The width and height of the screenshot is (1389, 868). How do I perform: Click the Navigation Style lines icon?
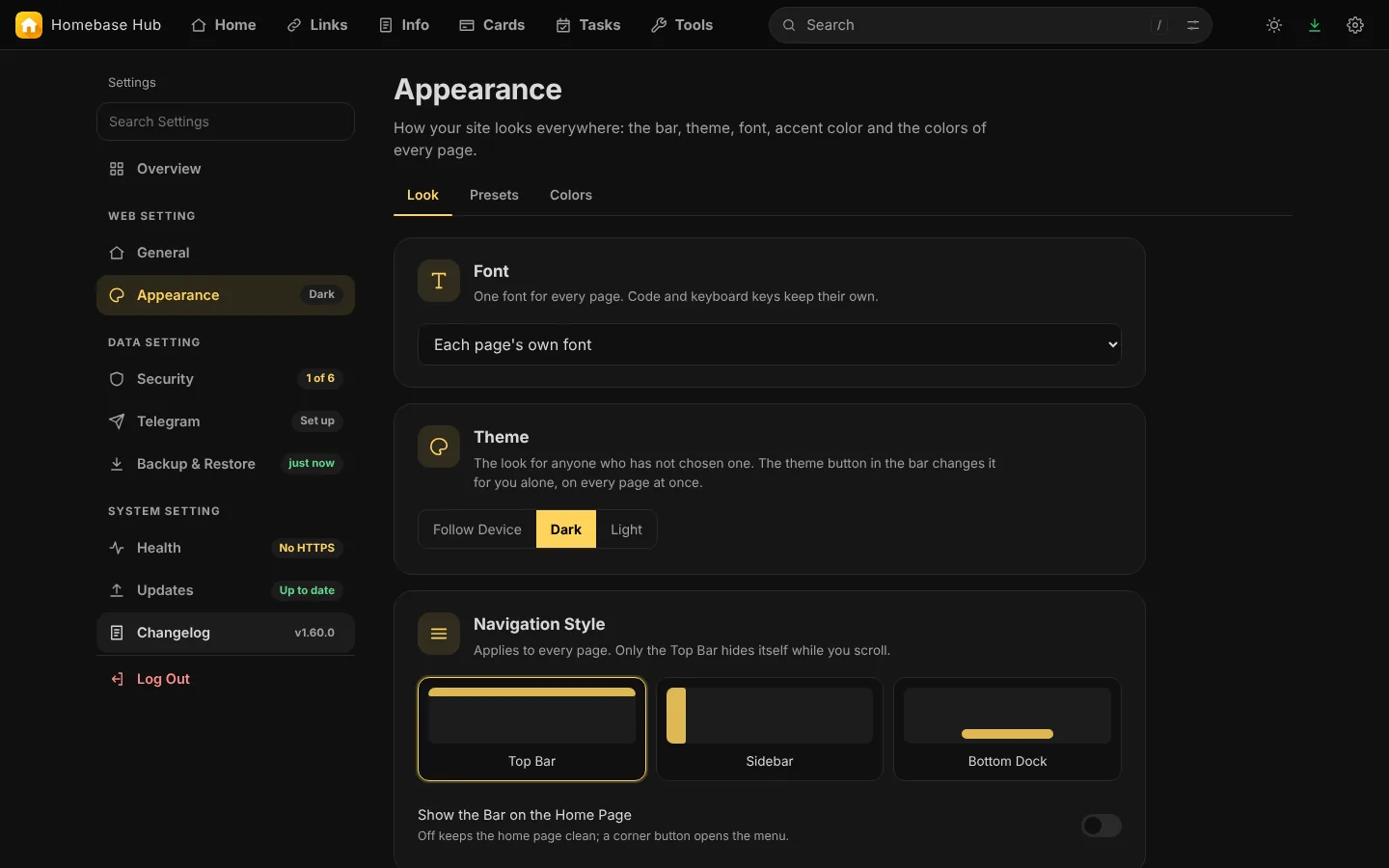tap(439, 634)
